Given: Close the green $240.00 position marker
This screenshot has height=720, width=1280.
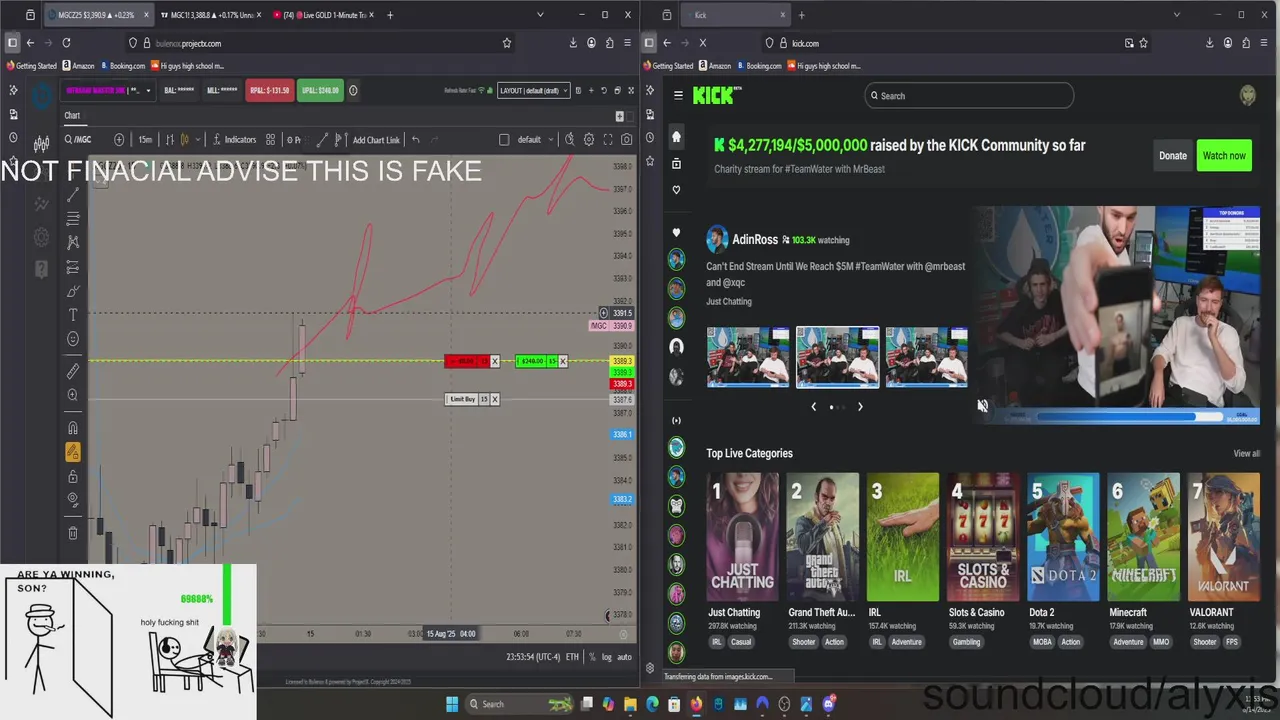Looking at the screenshot, I should point(563,361).
